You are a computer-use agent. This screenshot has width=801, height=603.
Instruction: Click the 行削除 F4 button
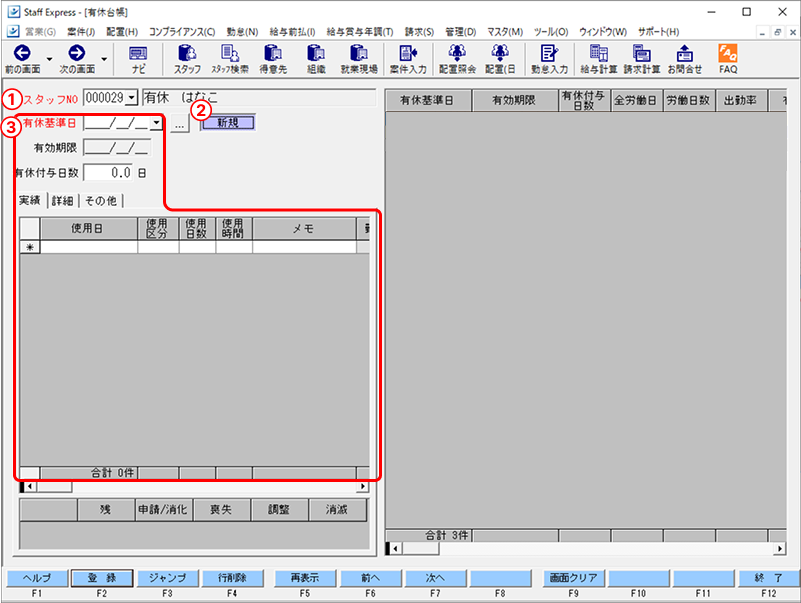(232, 578)
